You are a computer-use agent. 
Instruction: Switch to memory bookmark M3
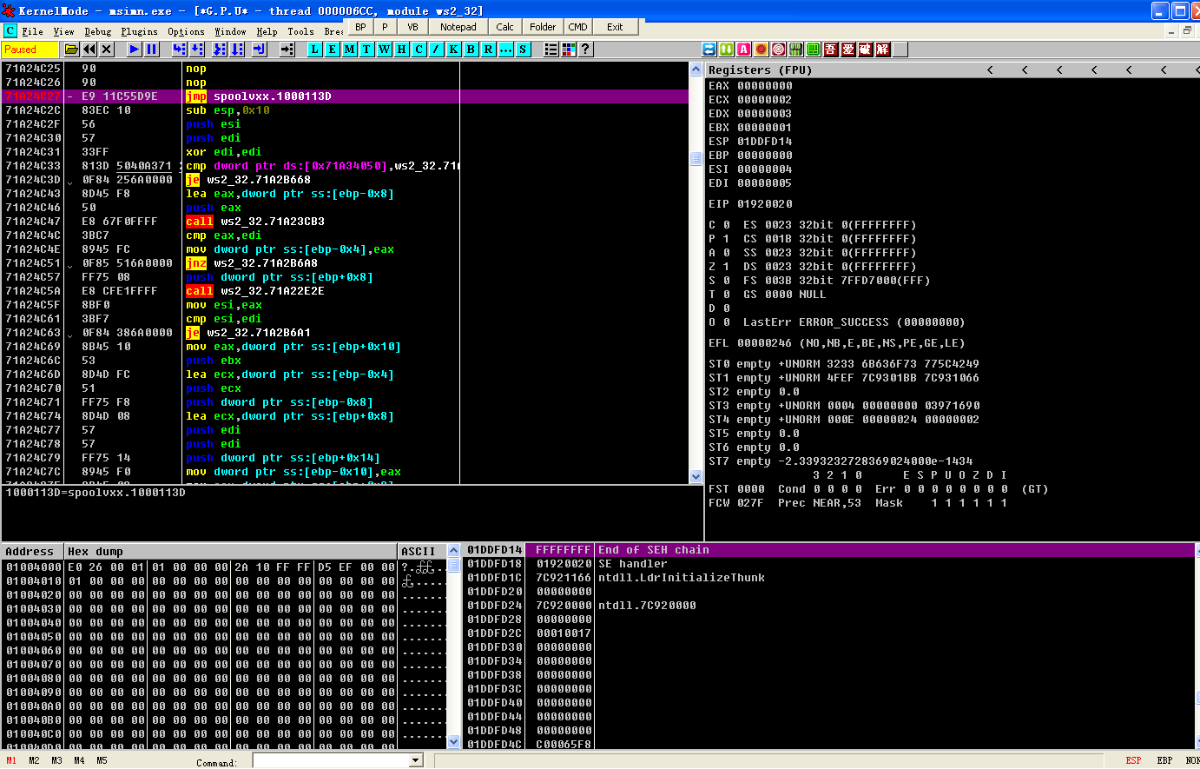click(57, 761)
